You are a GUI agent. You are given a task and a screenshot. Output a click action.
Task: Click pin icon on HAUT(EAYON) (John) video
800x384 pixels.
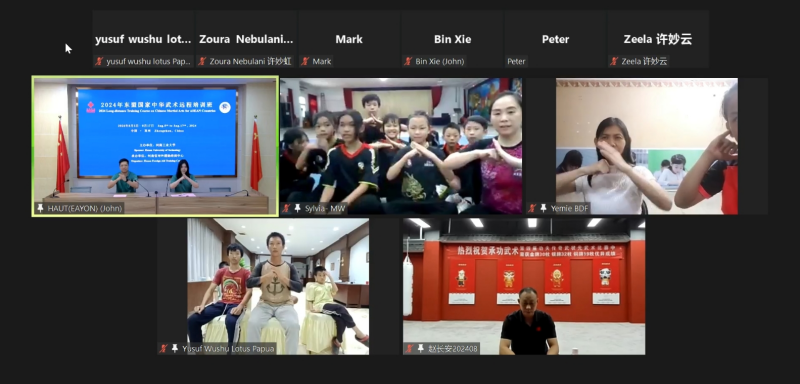pyautogui.click(x=41, y=208)
